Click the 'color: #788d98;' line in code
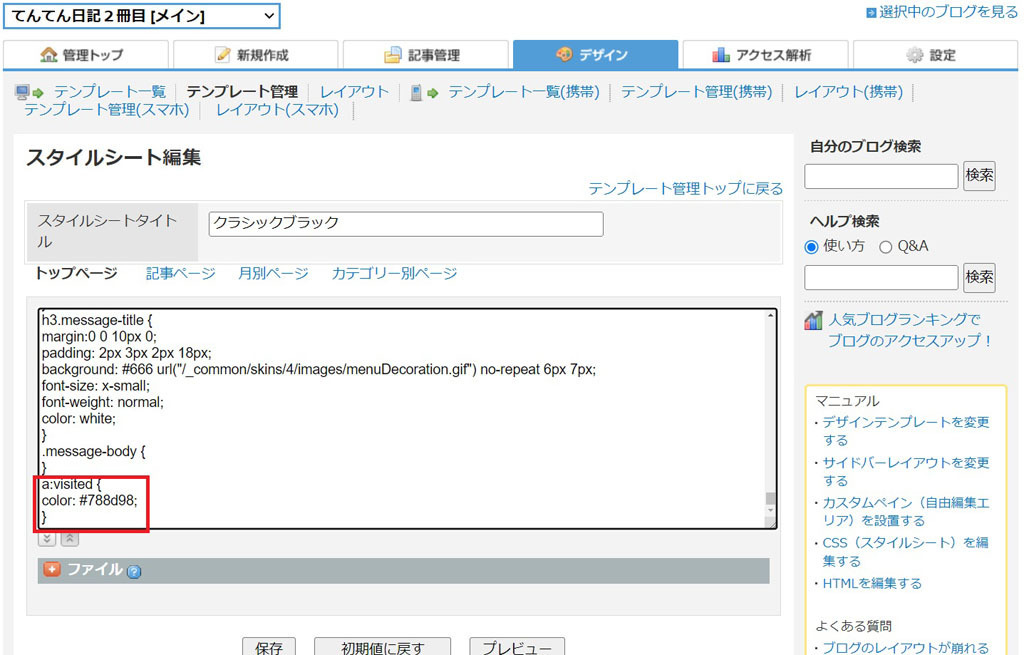Viewport: 1024px width, 655px height. point(89,501)
